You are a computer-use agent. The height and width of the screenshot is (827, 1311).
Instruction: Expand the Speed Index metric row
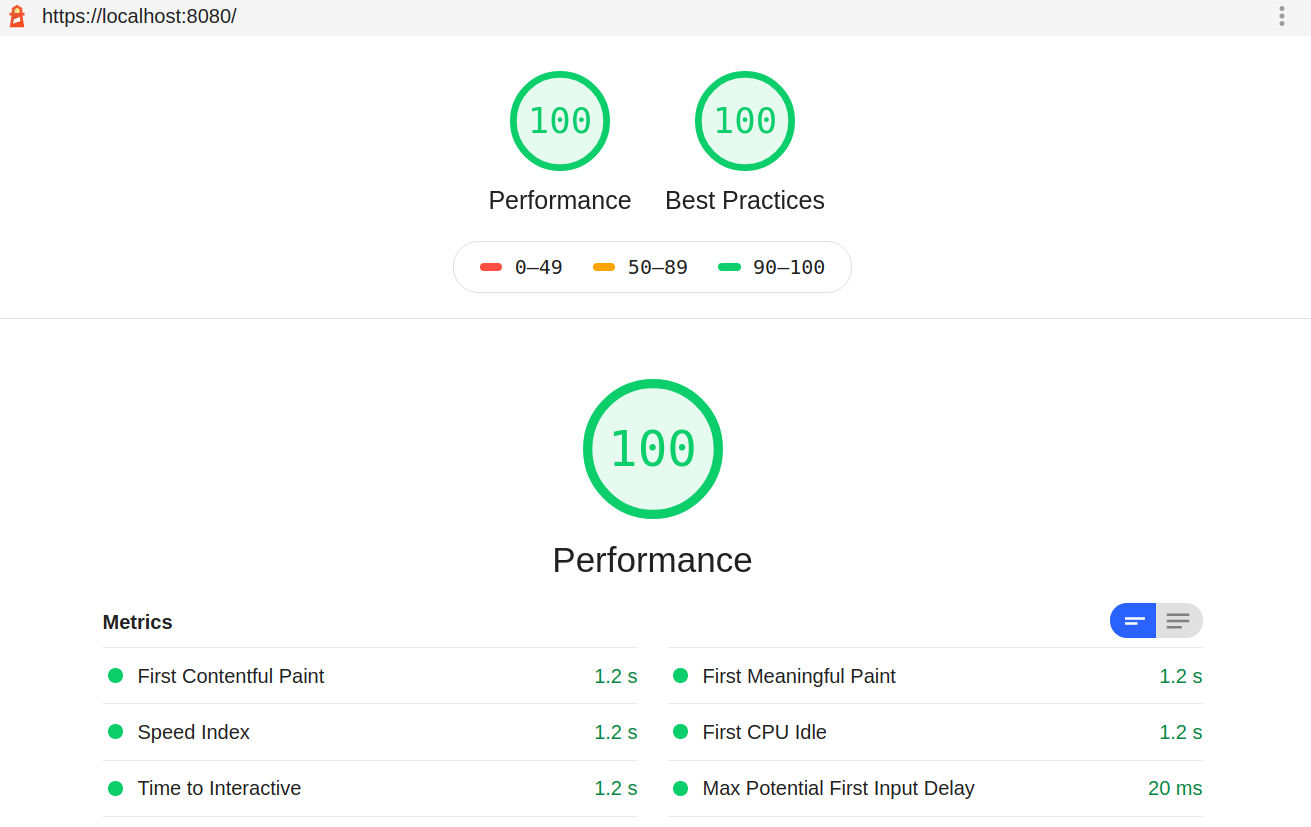coord(194,732)
